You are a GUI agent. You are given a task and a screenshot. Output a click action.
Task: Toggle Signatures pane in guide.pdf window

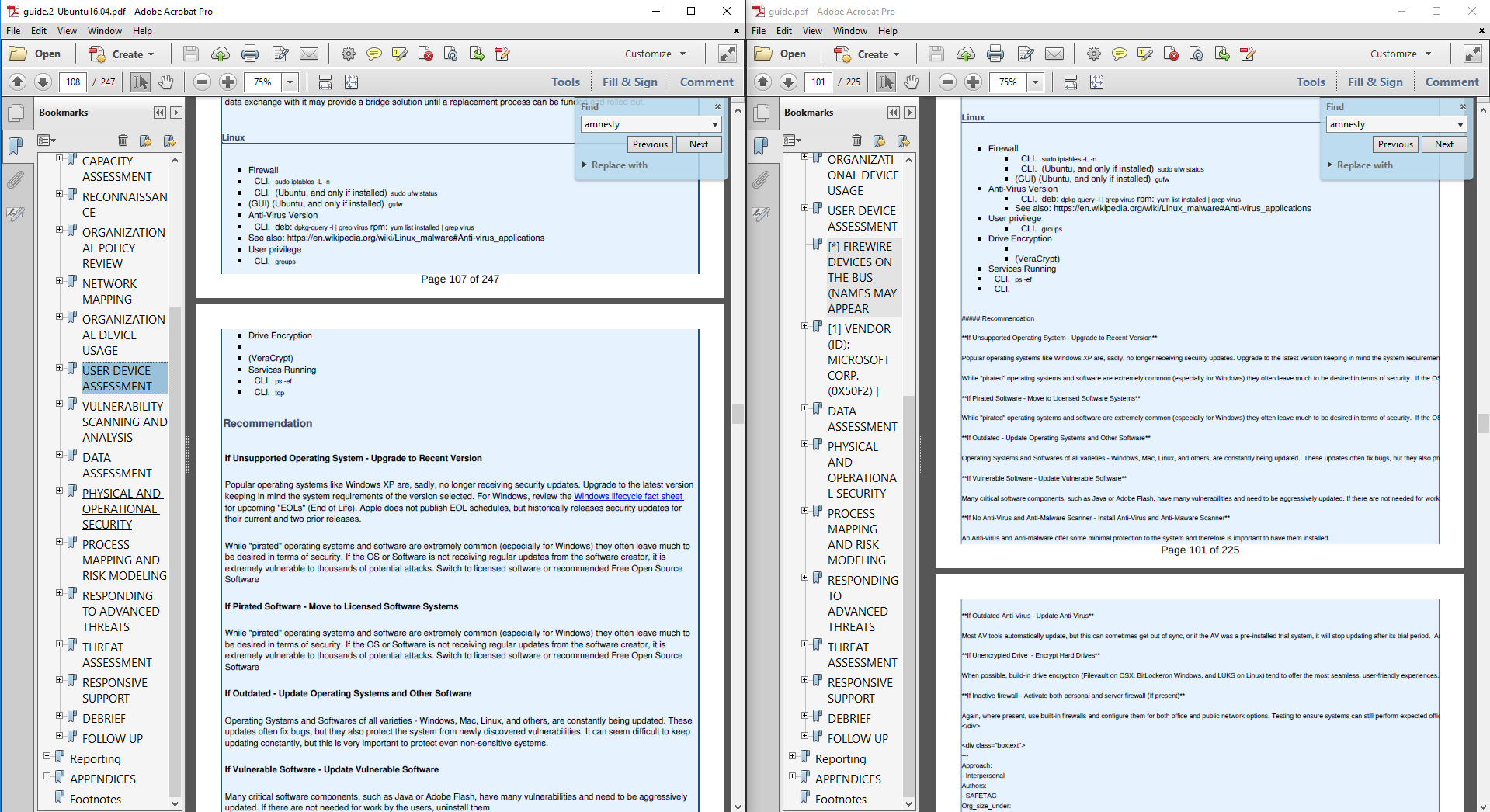(x=762, y=214)
